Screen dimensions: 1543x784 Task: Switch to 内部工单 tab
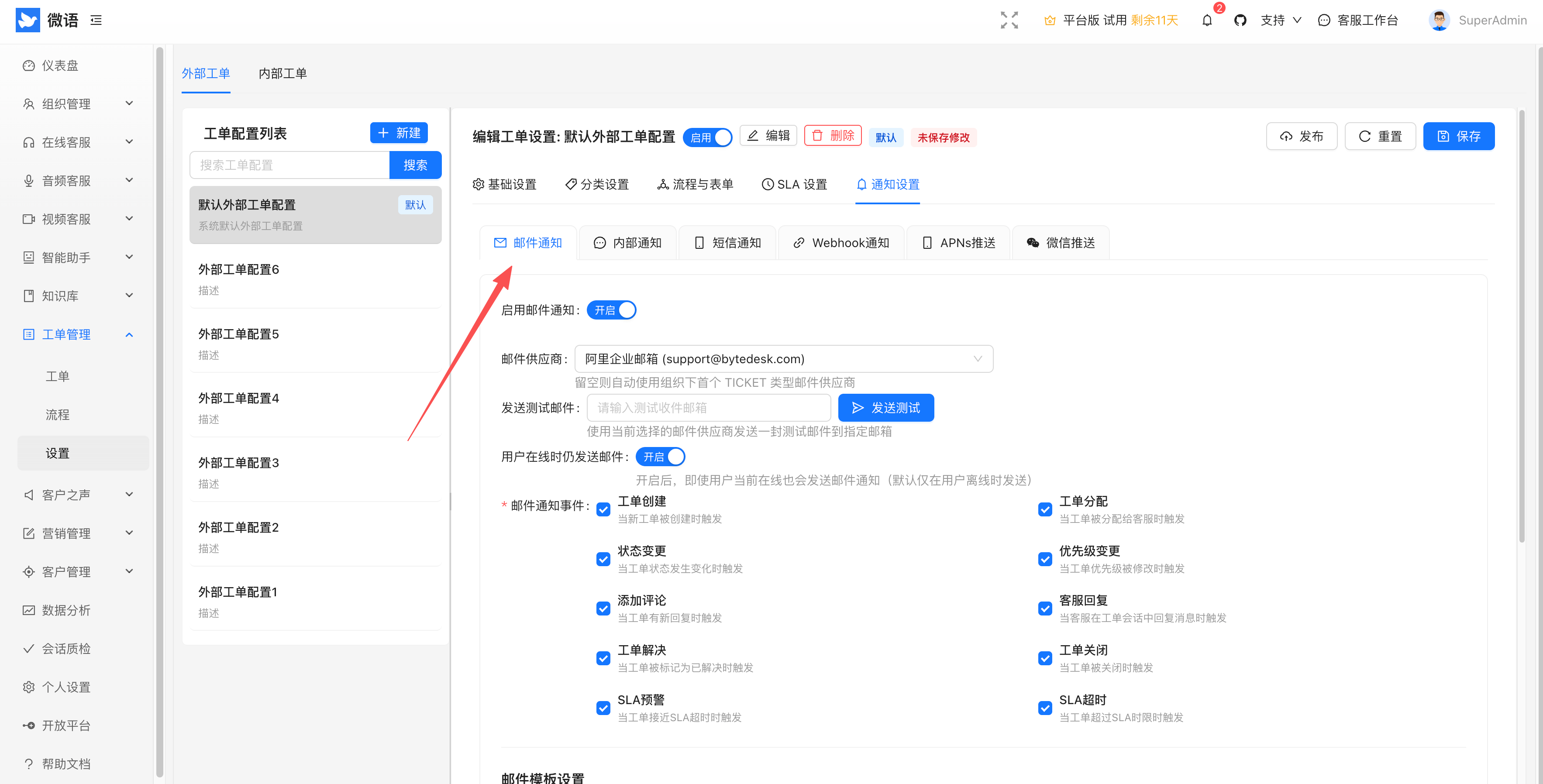283,73
